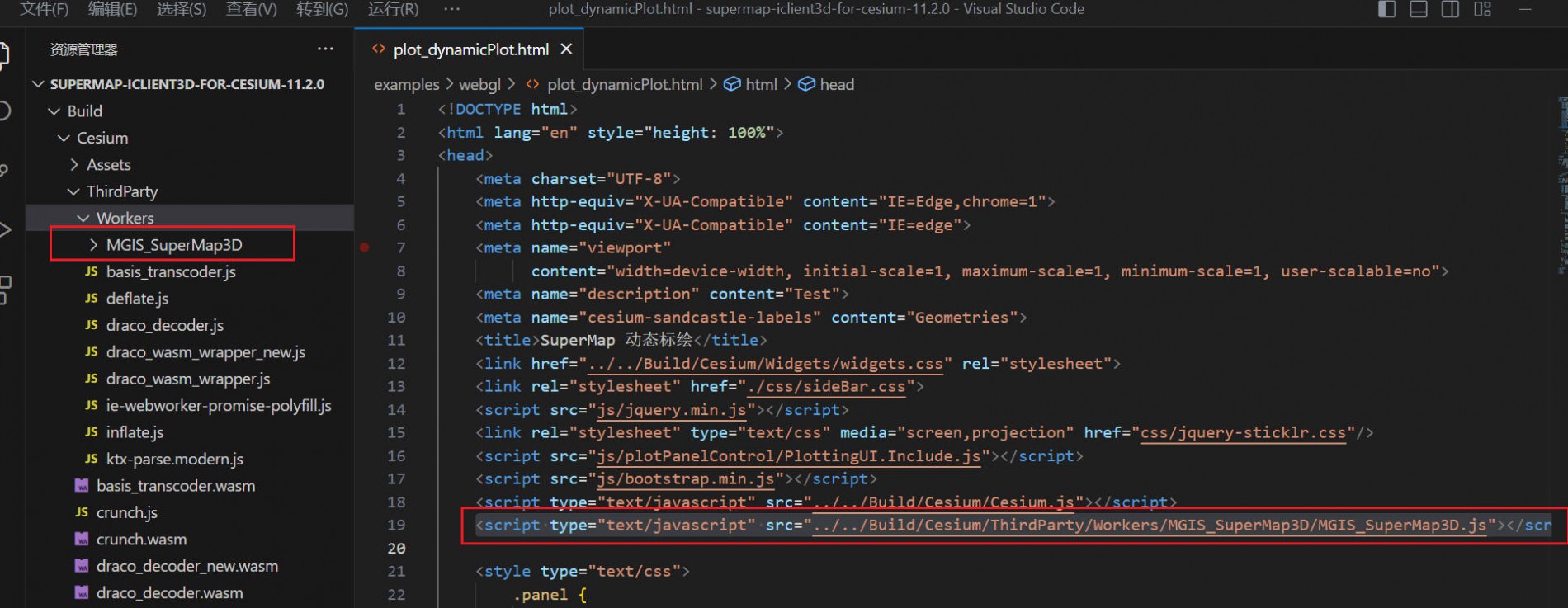
Task: Open the 转到(G) menu
Action: [322, 9]
